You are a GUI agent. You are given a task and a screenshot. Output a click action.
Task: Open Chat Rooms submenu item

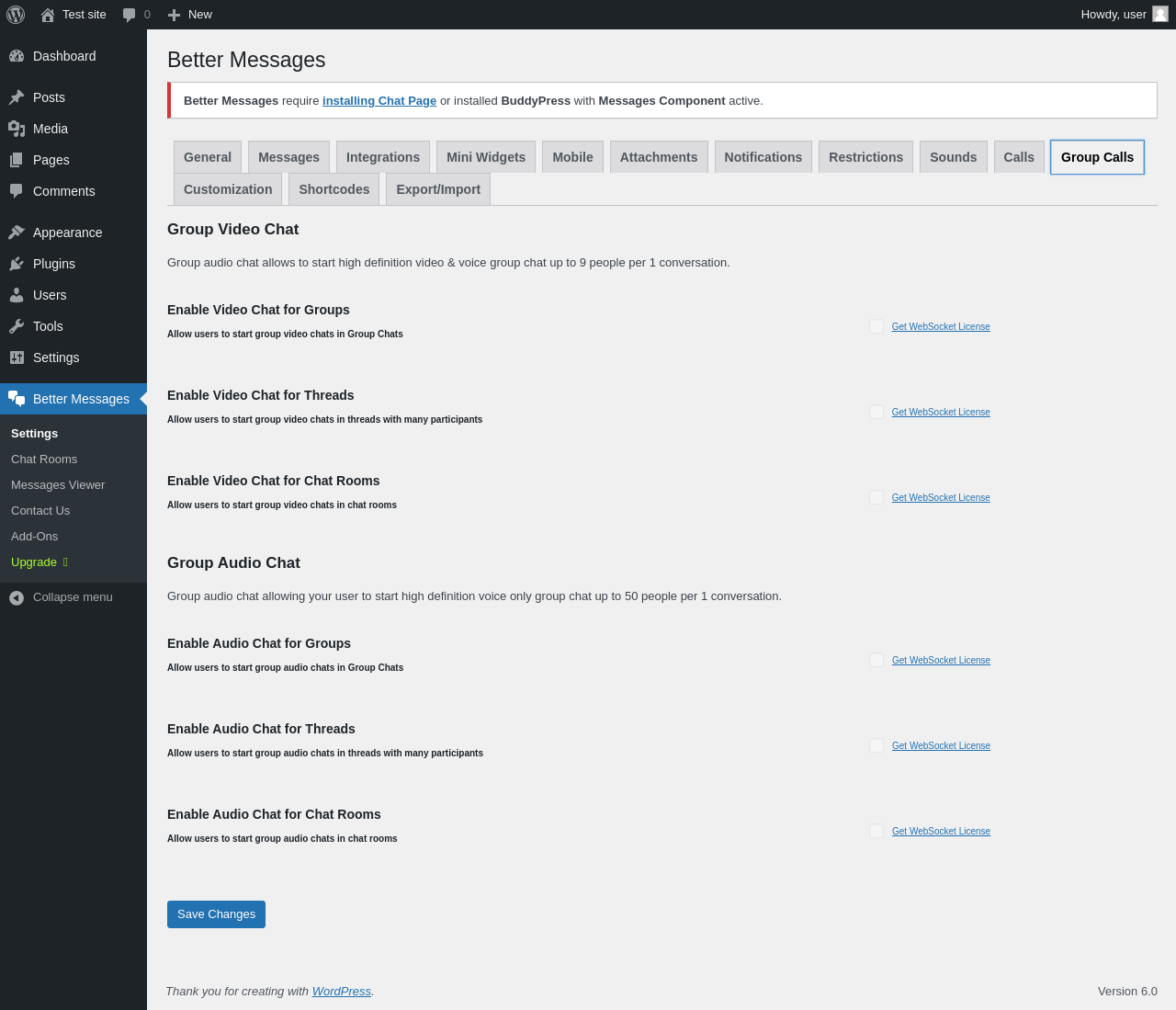44,460
